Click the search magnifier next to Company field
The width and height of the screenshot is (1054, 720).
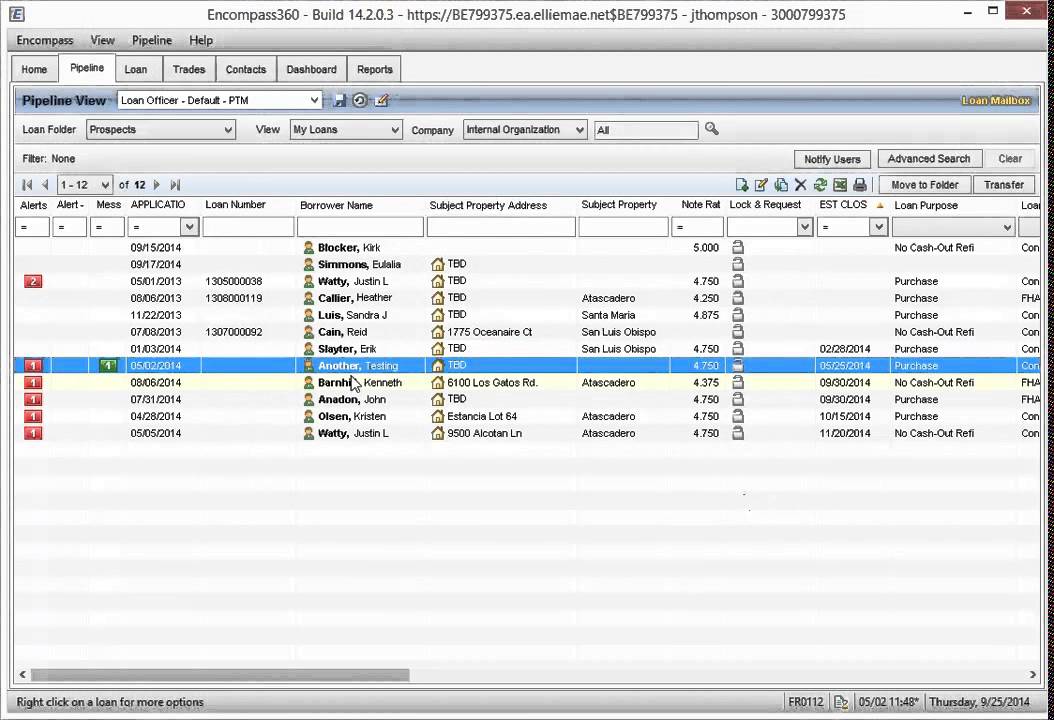(712, 129)
